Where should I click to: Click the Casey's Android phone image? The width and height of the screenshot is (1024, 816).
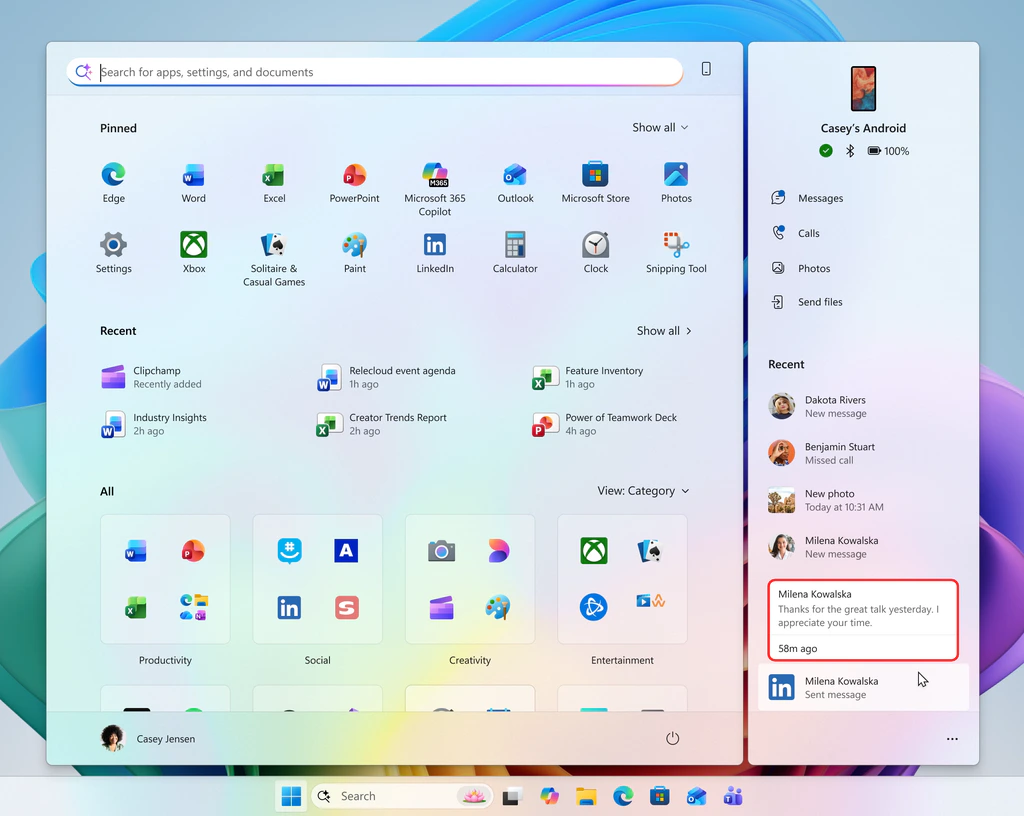[x=863, y=88]
